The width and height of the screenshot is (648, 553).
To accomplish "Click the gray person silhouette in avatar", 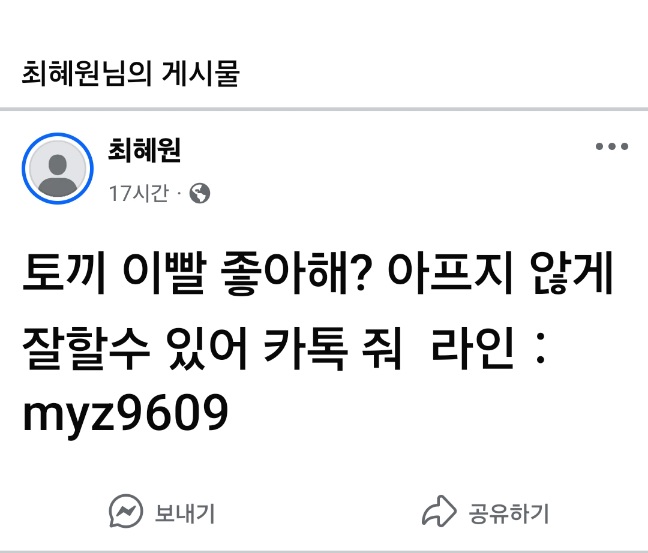I will [x=57, y=175].
